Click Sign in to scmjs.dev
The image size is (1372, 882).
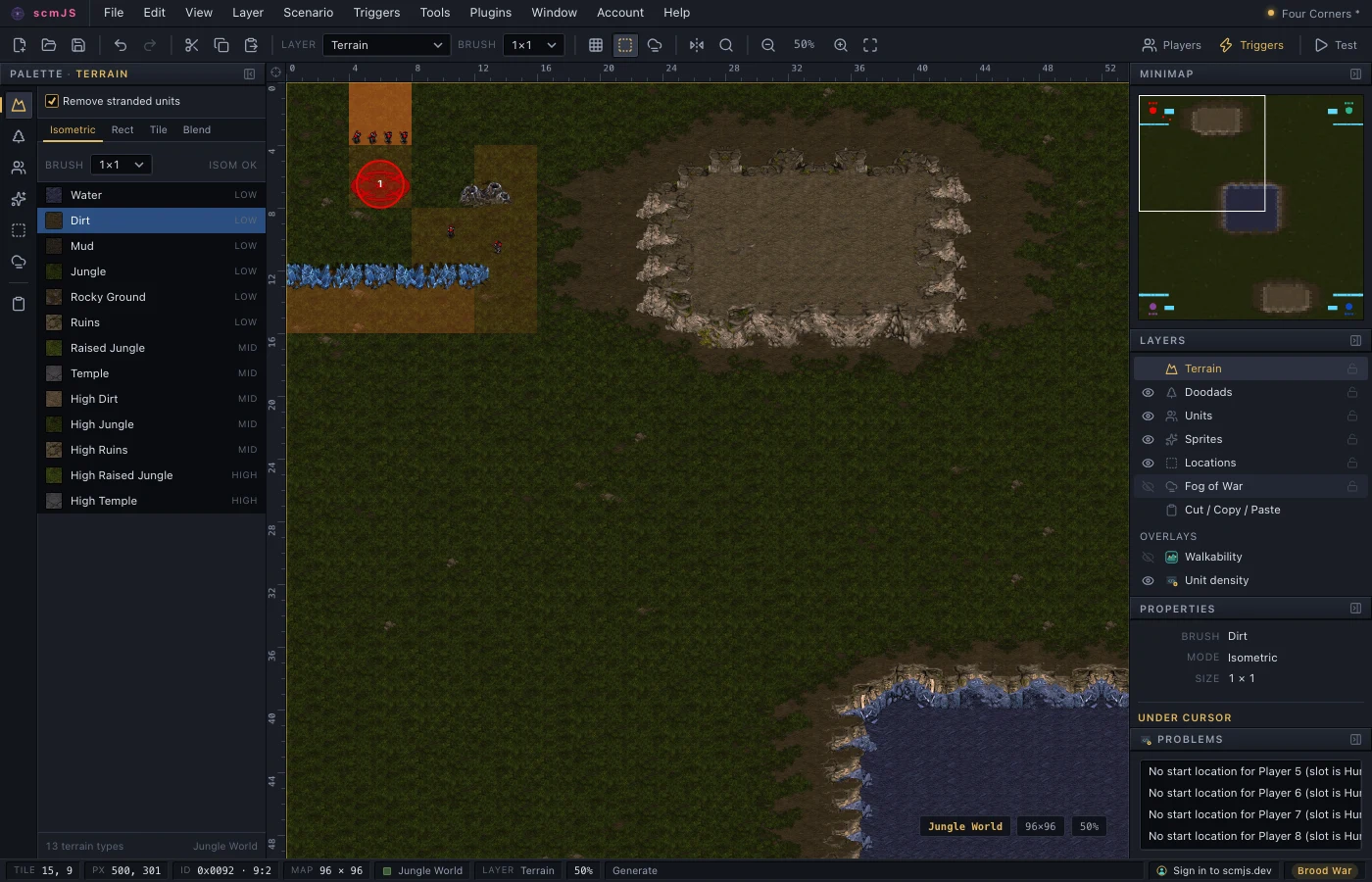click(x=1213, y=870)
